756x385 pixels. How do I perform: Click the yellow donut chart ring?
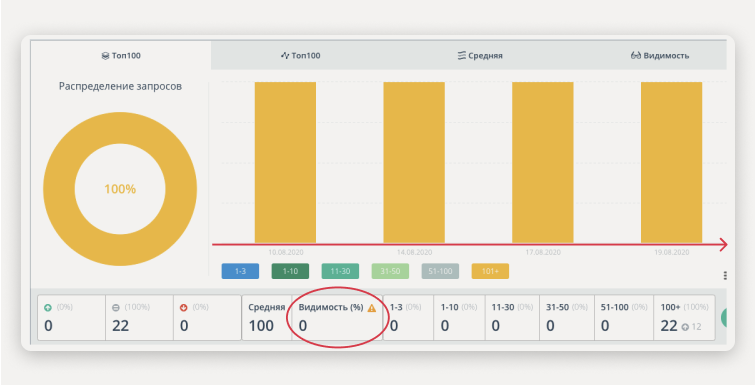(58, 189)
